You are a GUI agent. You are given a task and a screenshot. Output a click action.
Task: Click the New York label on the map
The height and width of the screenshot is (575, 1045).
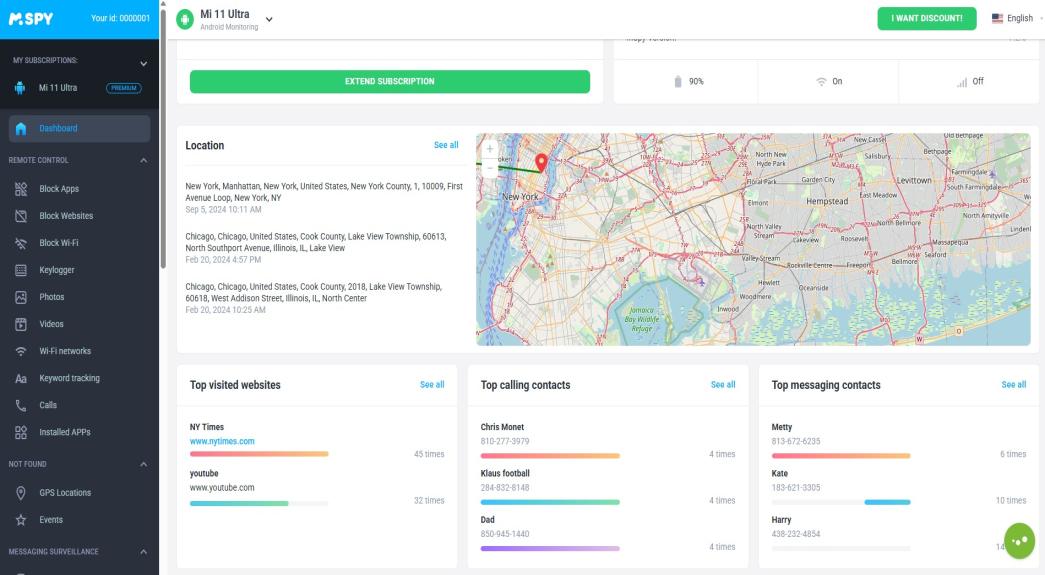click(520, 197)
